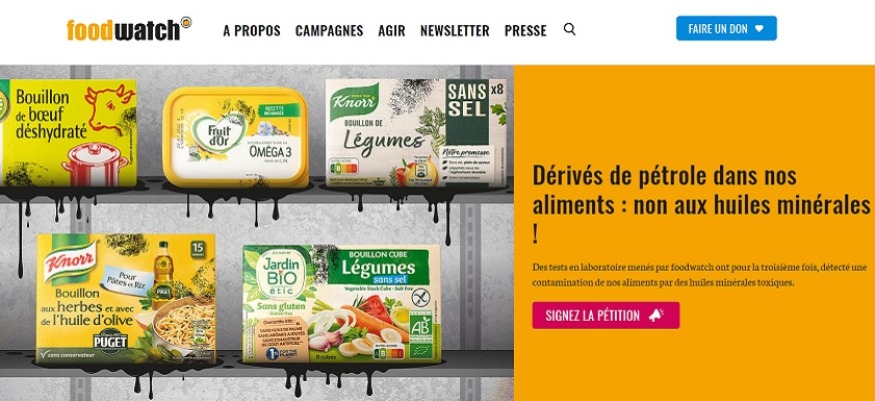
Task: Click bell icon on petition button
Action: click(656, 316)
